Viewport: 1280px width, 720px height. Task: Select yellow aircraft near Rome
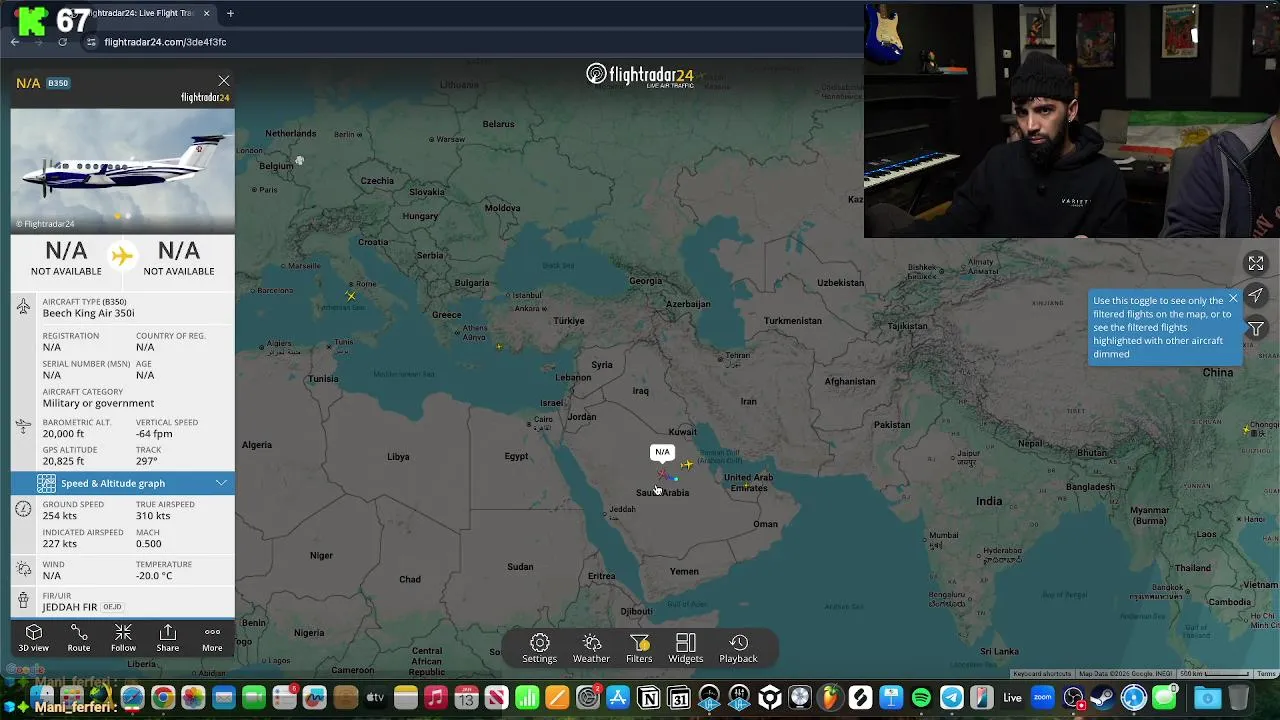pyautogui.click(x=351, y=295)
